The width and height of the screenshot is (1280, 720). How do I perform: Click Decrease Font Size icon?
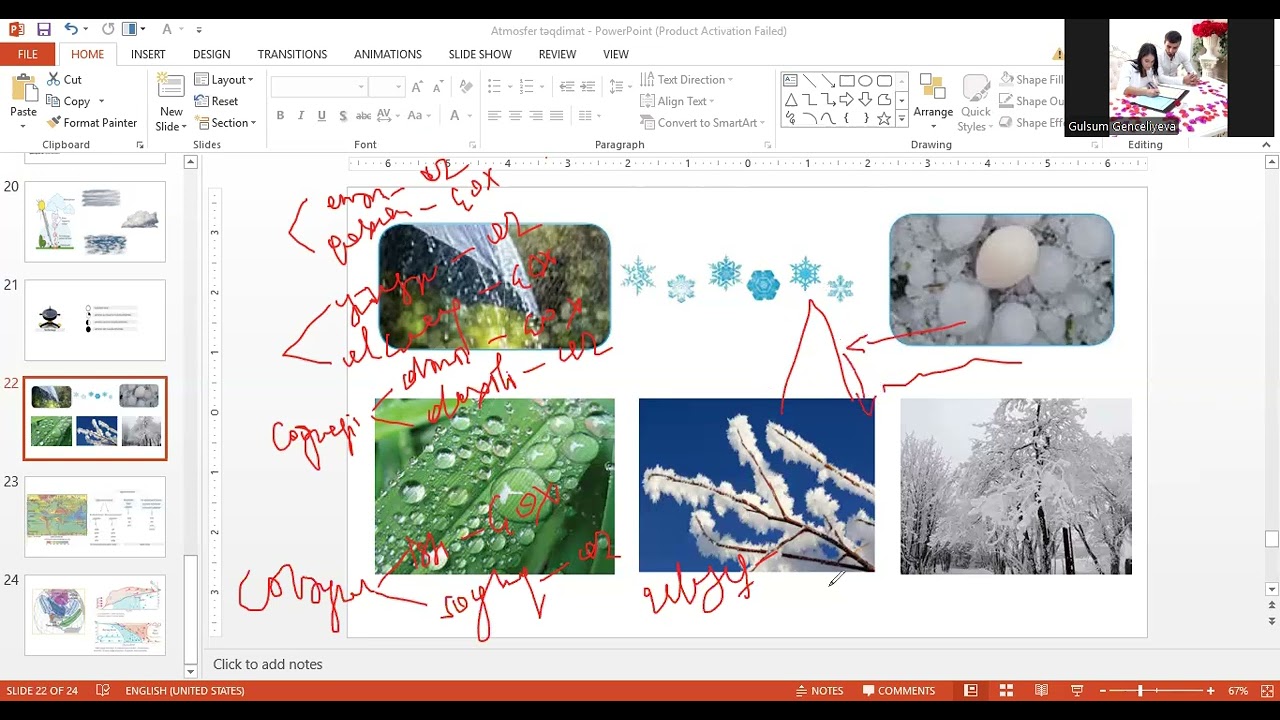(x=438, y=87)
